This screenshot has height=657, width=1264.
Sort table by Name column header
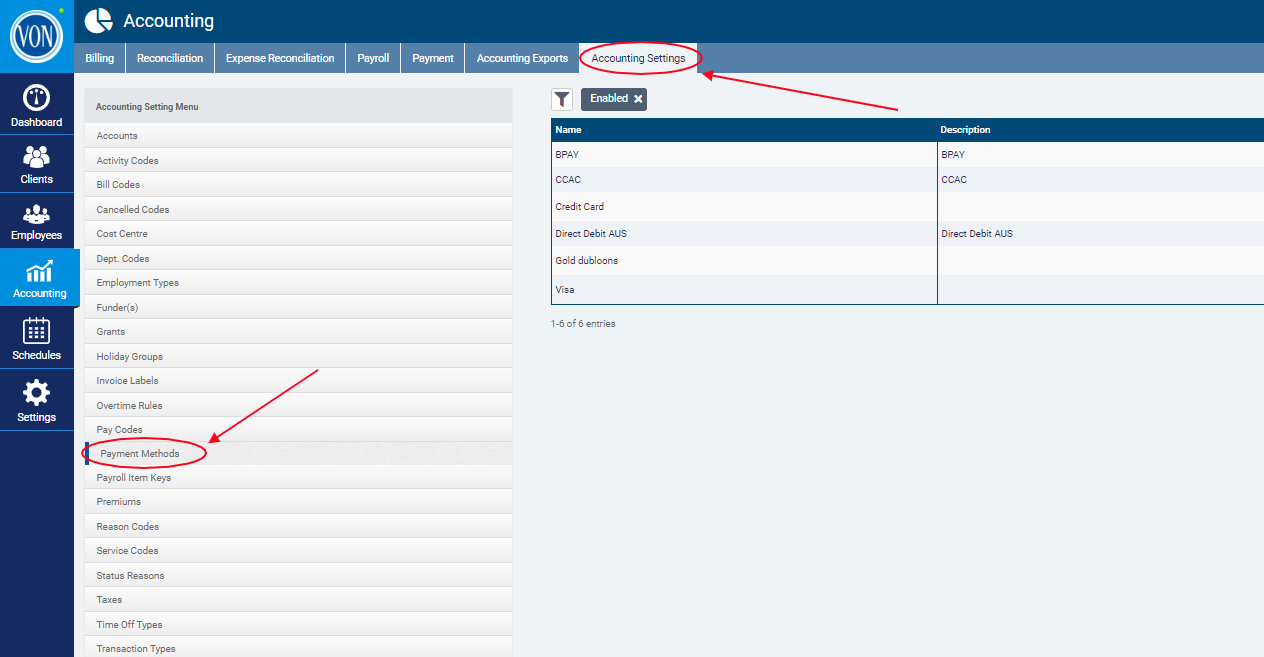[x=569, y=130]
